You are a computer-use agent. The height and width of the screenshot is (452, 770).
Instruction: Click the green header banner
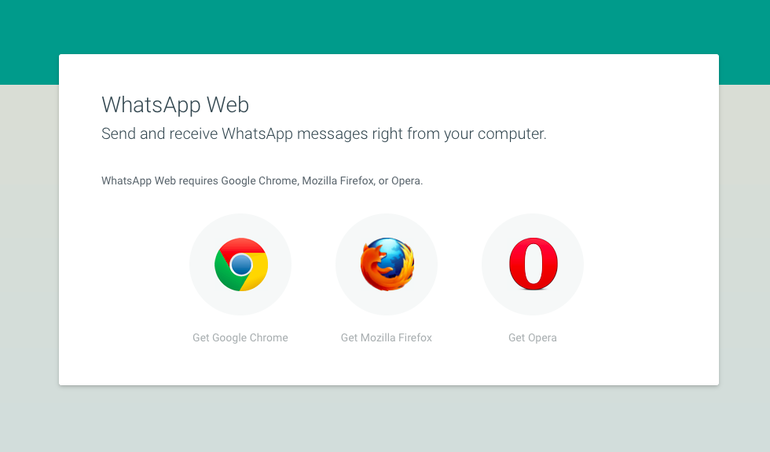pos(385,27)
